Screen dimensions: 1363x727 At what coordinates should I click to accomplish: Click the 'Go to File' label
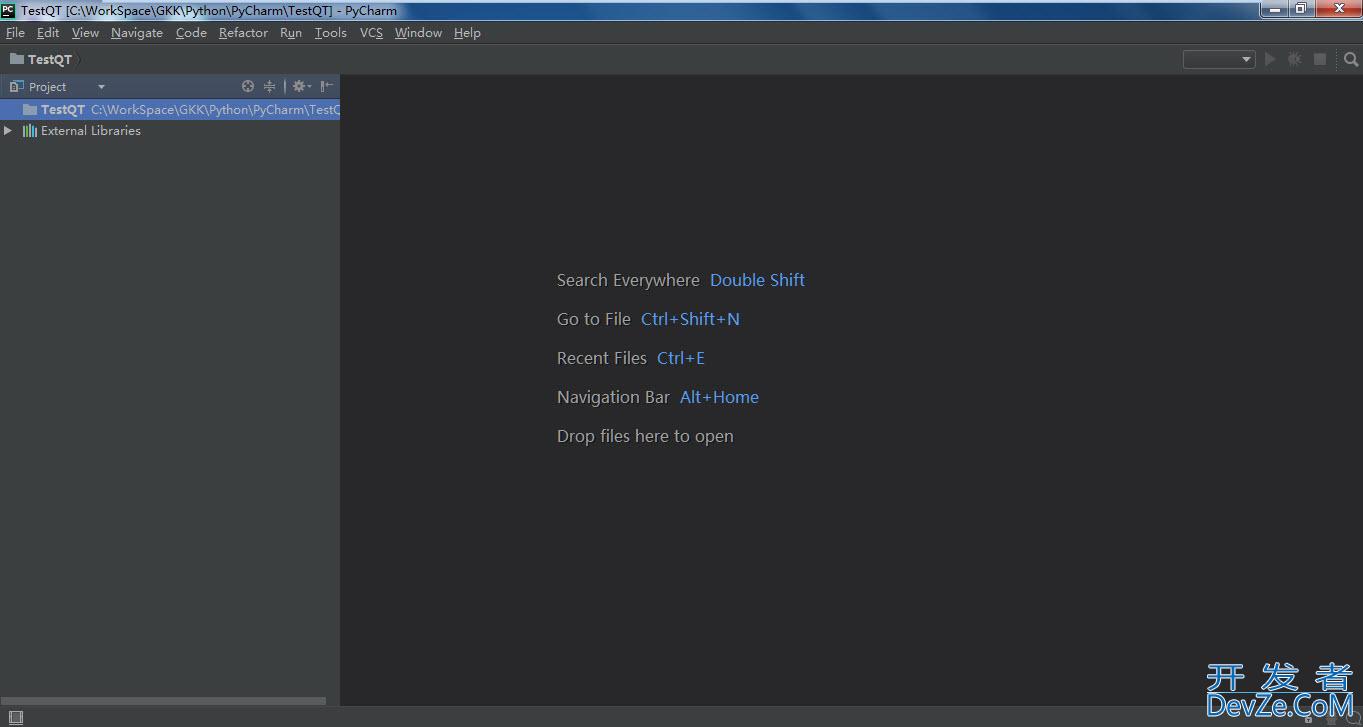tap(594, 319)
